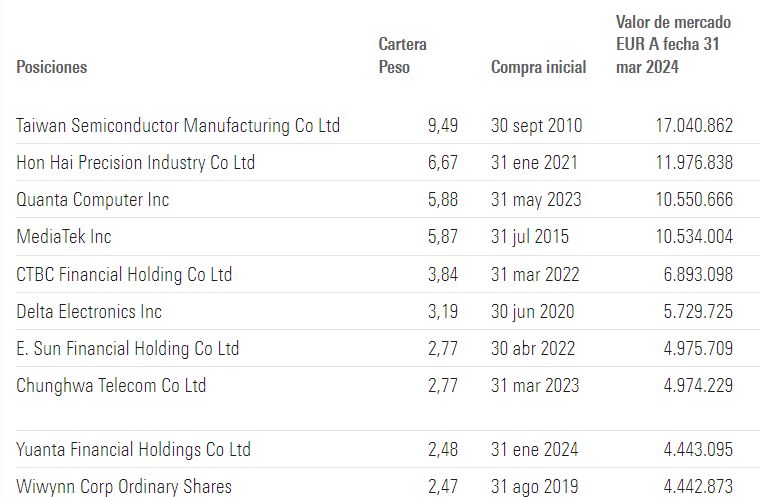The width and height of the screenshot is (760, 497).
Task: Open Hon Hai Precision Industry Co Ltd
Action: click(x=136, y=163)
